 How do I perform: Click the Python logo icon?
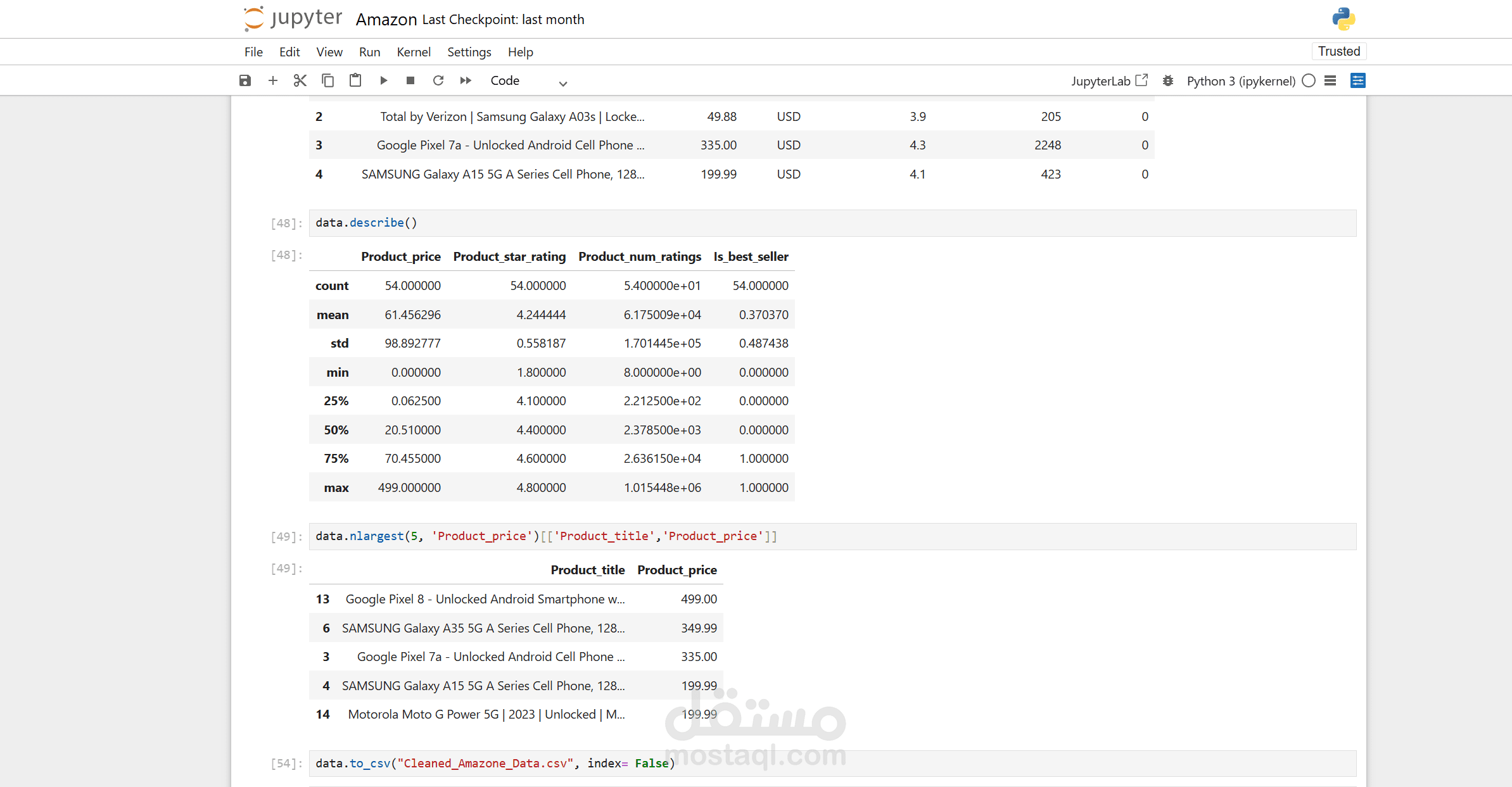pyautogui.click(x=1344, y=18)
